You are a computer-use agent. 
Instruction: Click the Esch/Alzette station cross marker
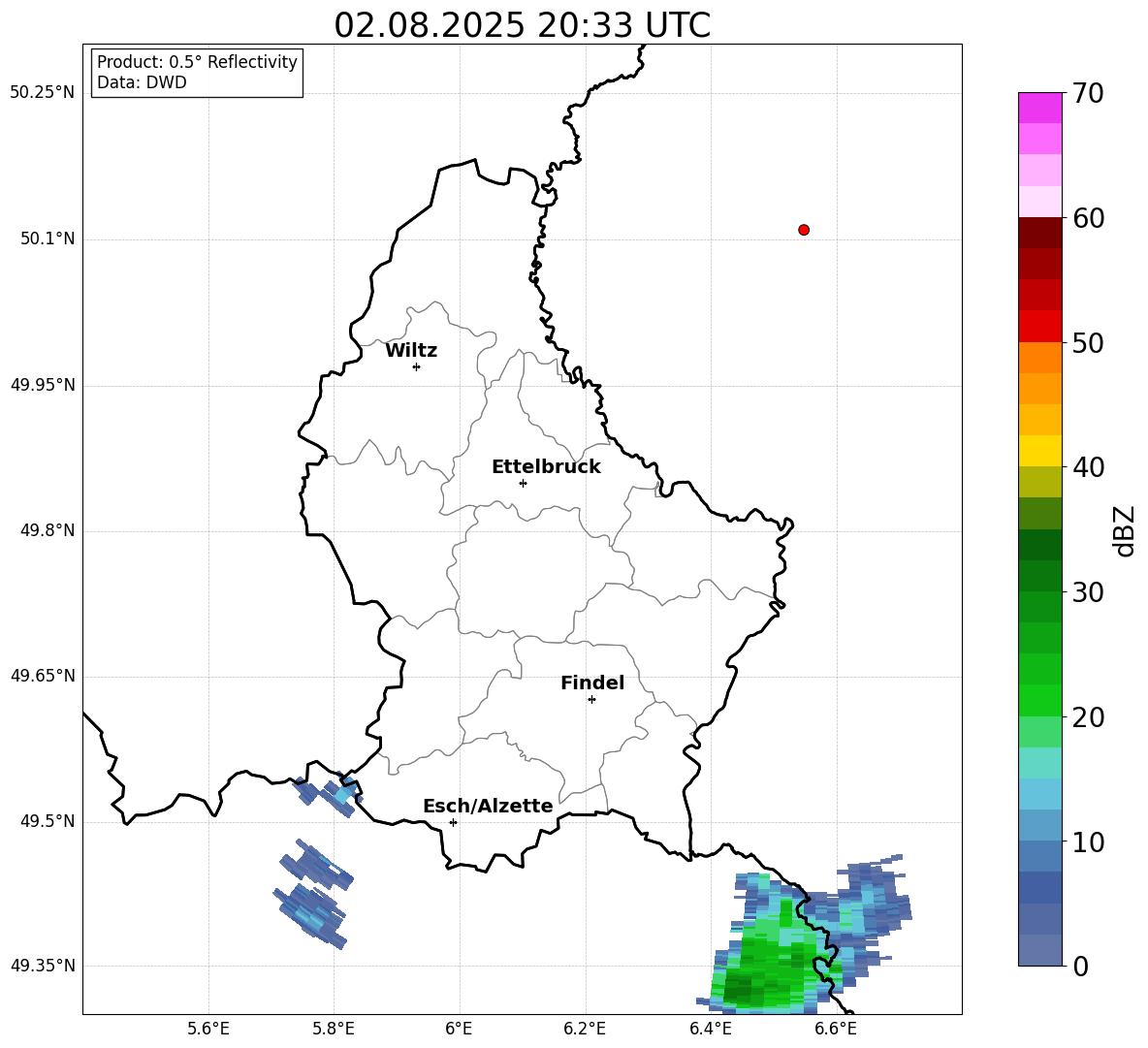pos(453,822)
